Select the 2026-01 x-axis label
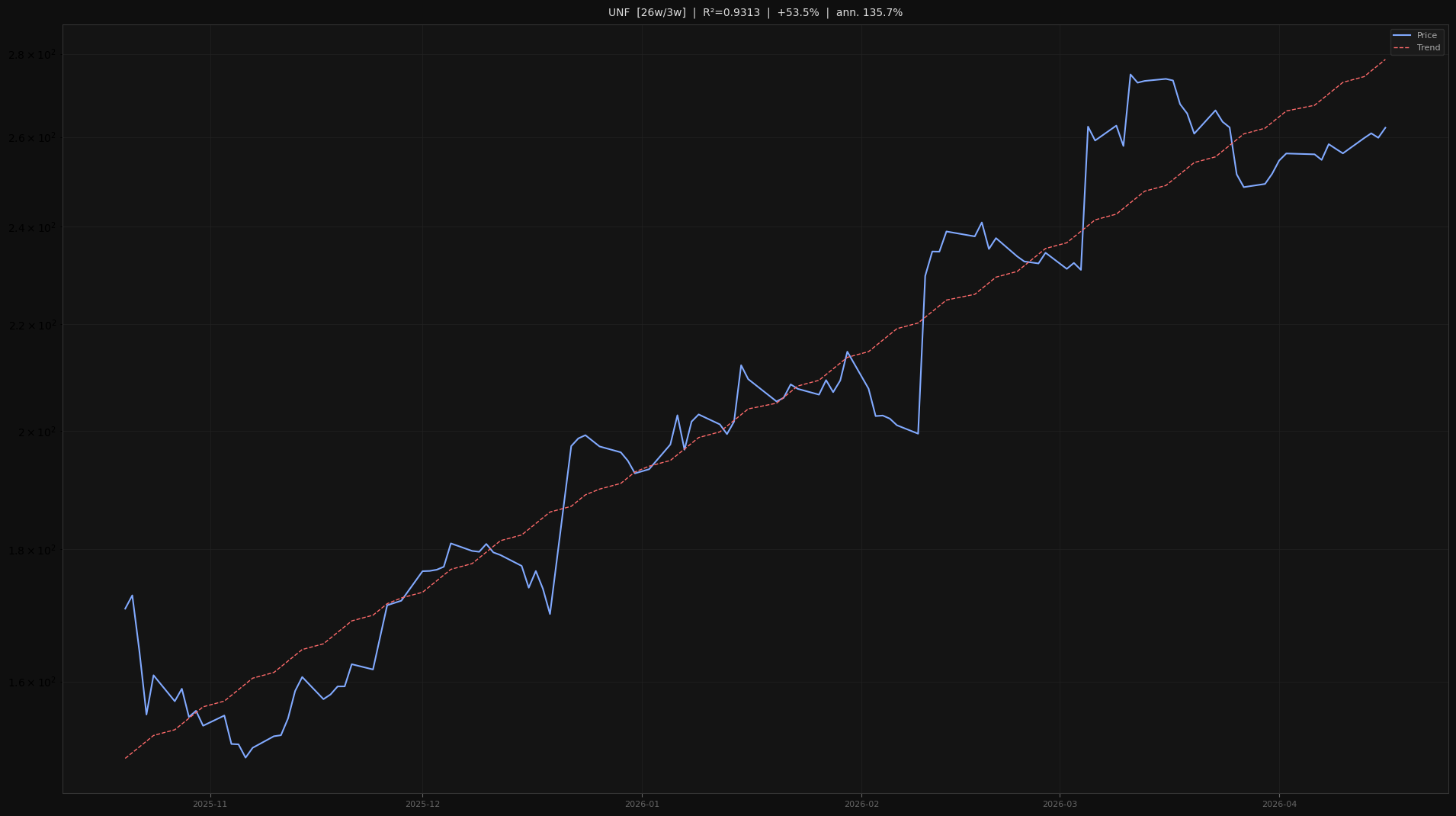Image resolution: width=1456 pixels, height=816 pixels. click(640, 803)
